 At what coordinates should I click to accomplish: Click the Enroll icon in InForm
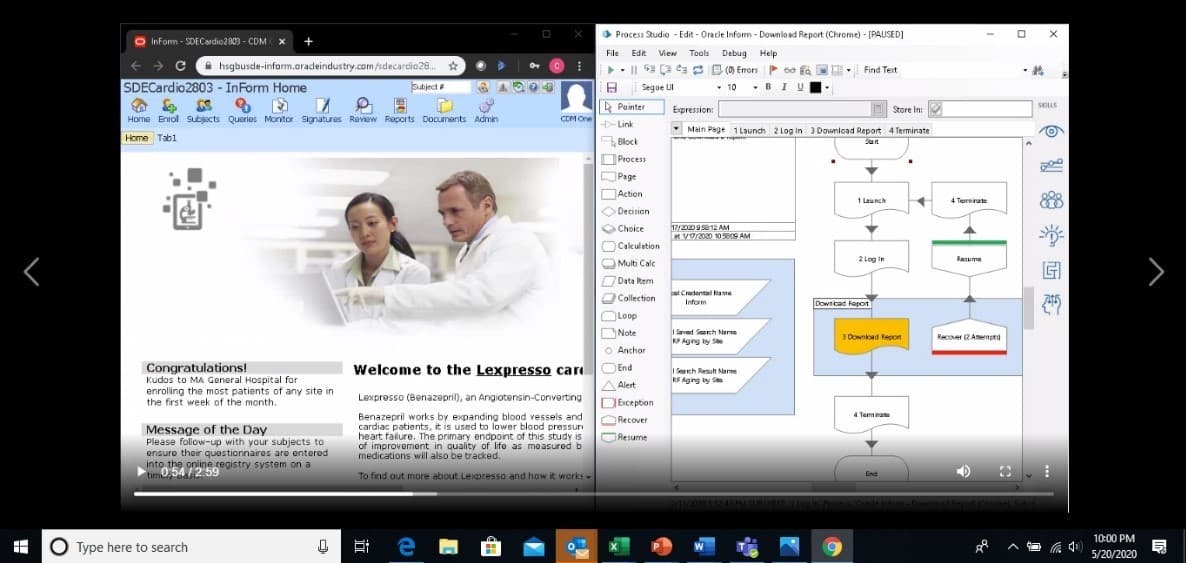(x=169, y=110)
